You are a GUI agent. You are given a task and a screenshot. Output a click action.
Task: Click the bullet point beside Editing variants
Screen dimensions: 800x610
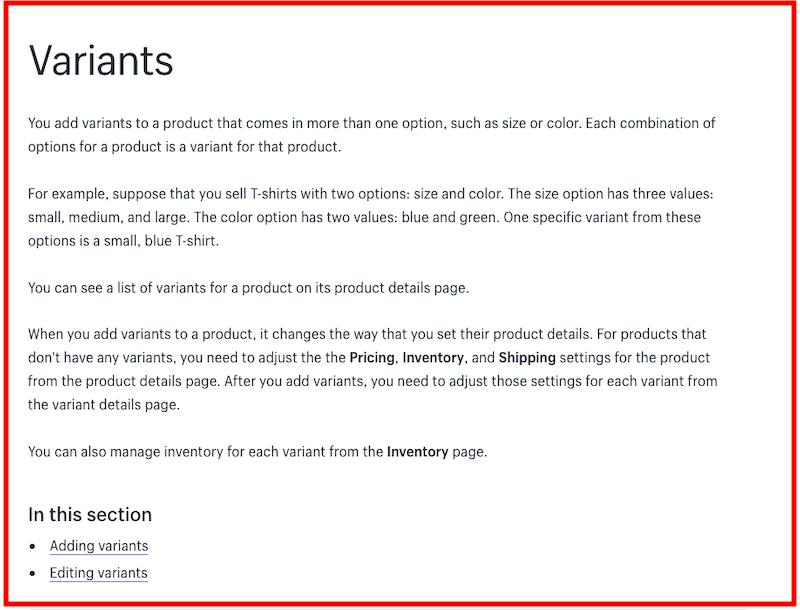tap(33, 573)
